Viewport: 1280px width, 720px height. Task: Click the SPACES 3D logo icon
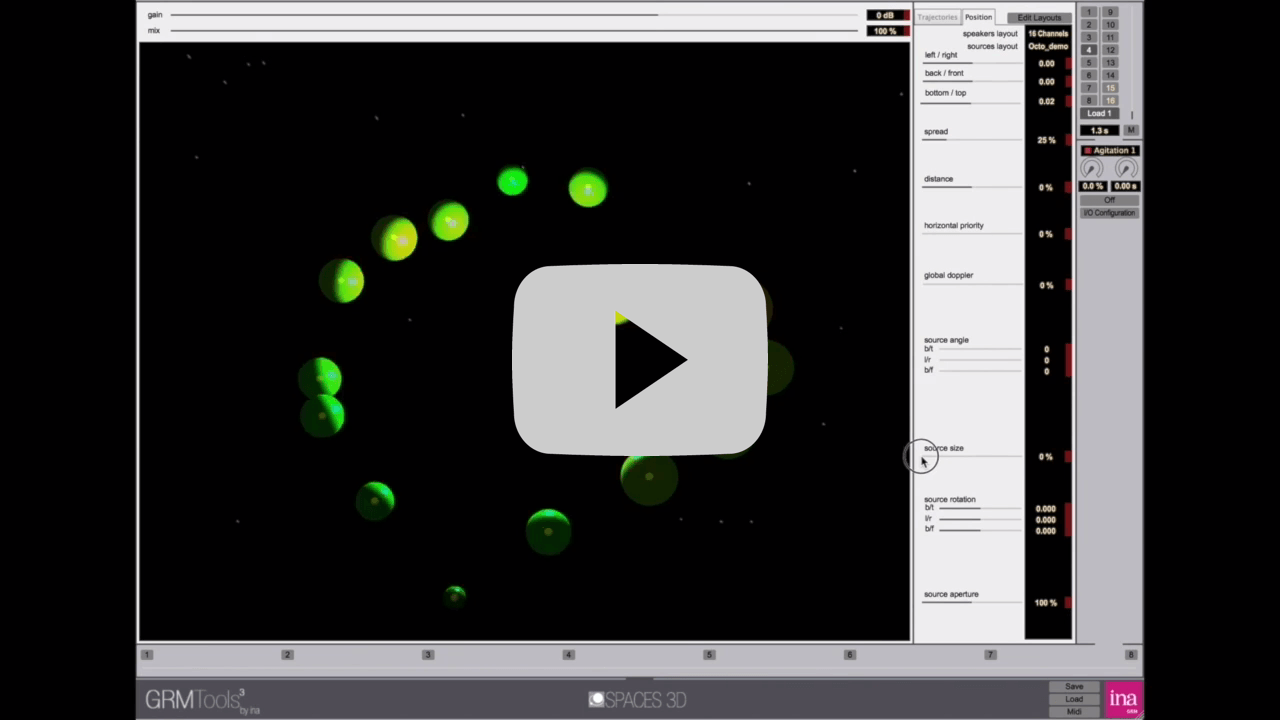tap(597, 700)
